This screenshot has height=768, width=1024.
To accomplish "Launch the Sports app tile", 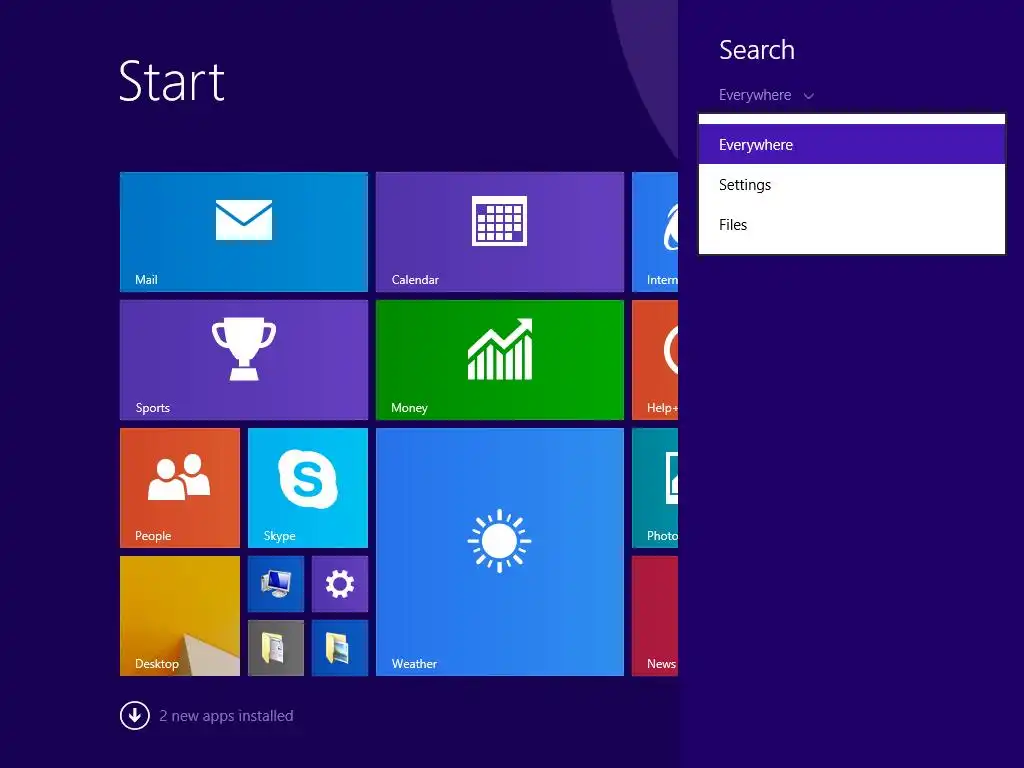I will pos(244,360).
